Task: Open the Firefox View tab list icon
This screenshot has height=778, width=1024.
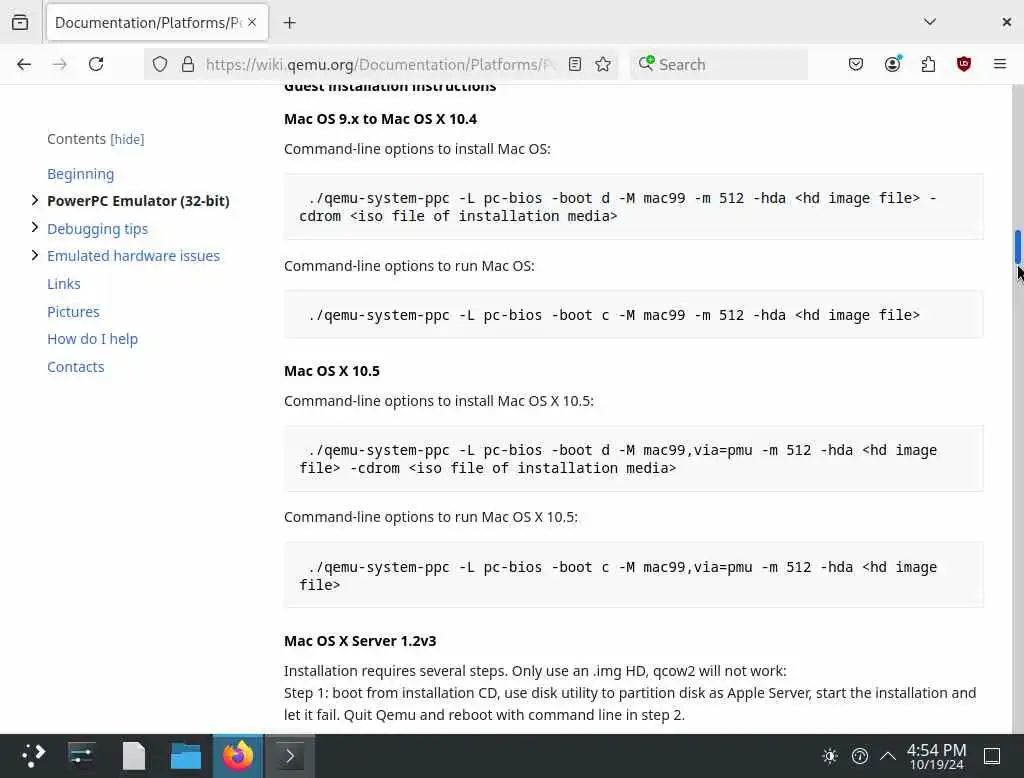Action: (x=20, y=22)
